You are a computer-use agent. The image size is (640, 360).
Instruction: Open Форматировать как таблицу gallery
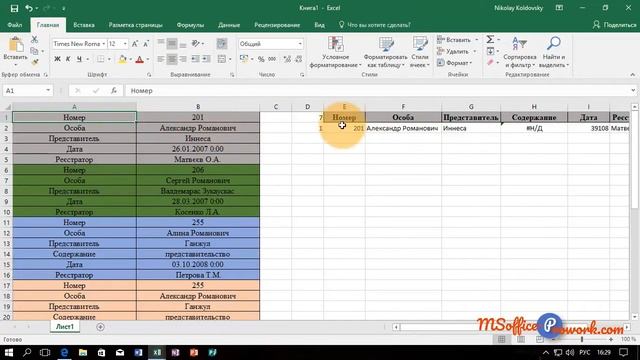[x=385, y=52]
